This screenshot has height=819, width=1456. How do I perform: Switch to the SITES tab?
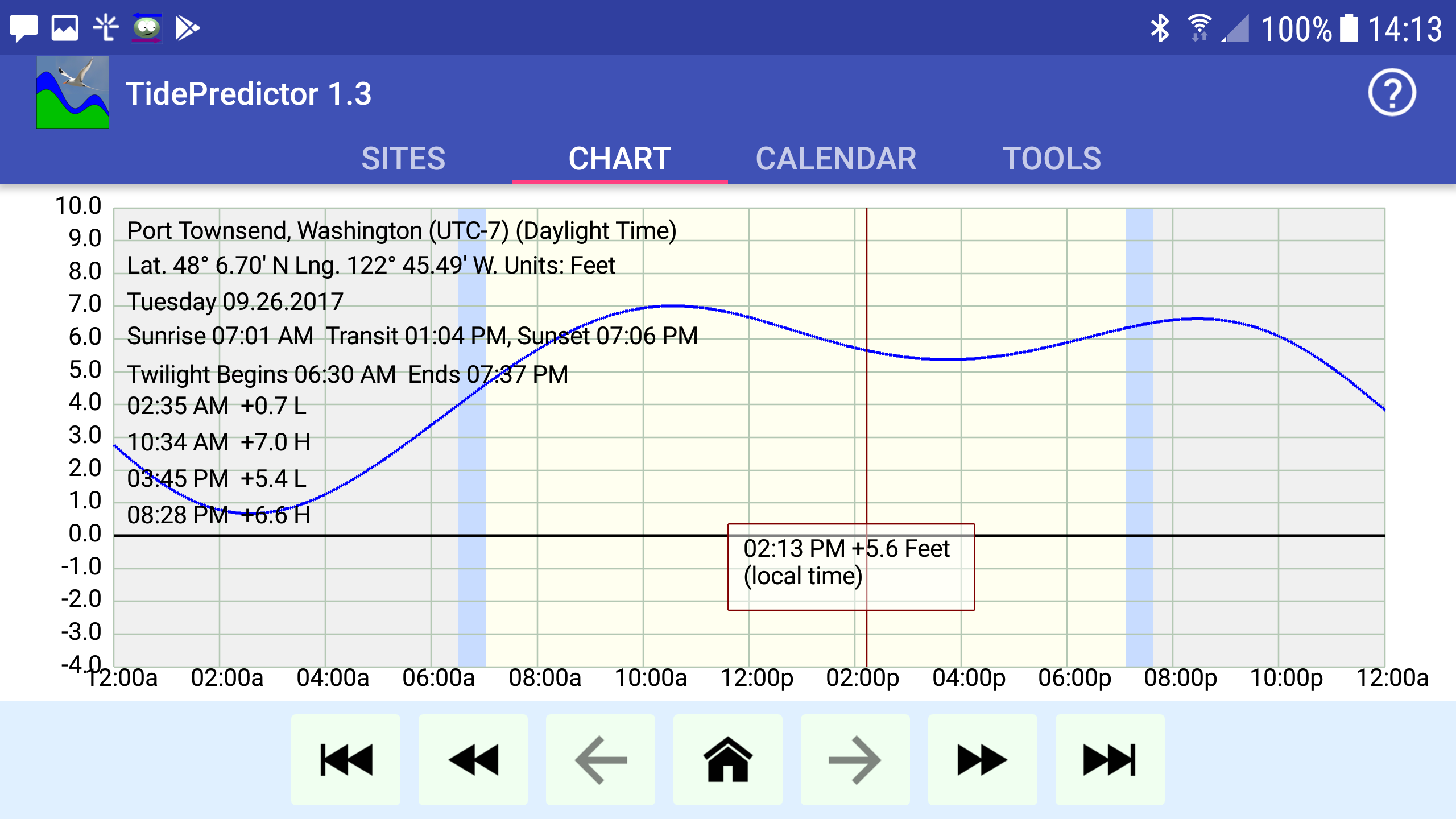click(403, 158)
